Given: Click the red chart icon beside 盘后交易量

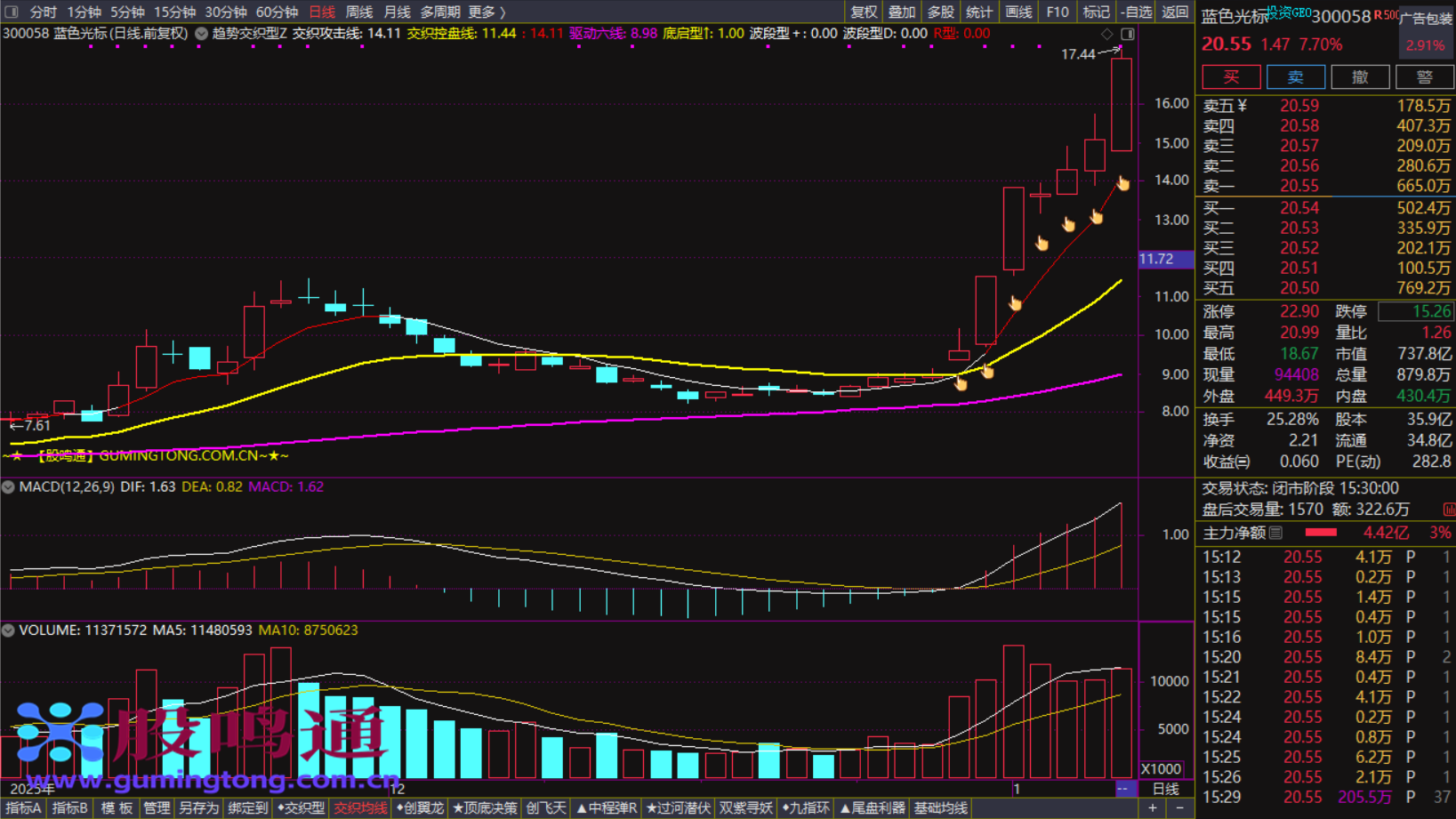Looking at the screenshot, I should click(1448, 510).
